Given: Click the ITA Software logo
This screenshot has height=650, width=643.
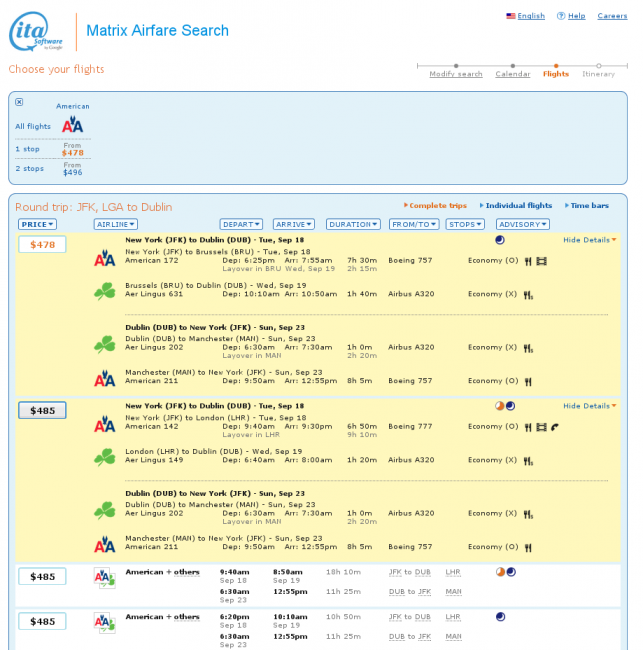Looking at the screenshot, I should [37, 33].
